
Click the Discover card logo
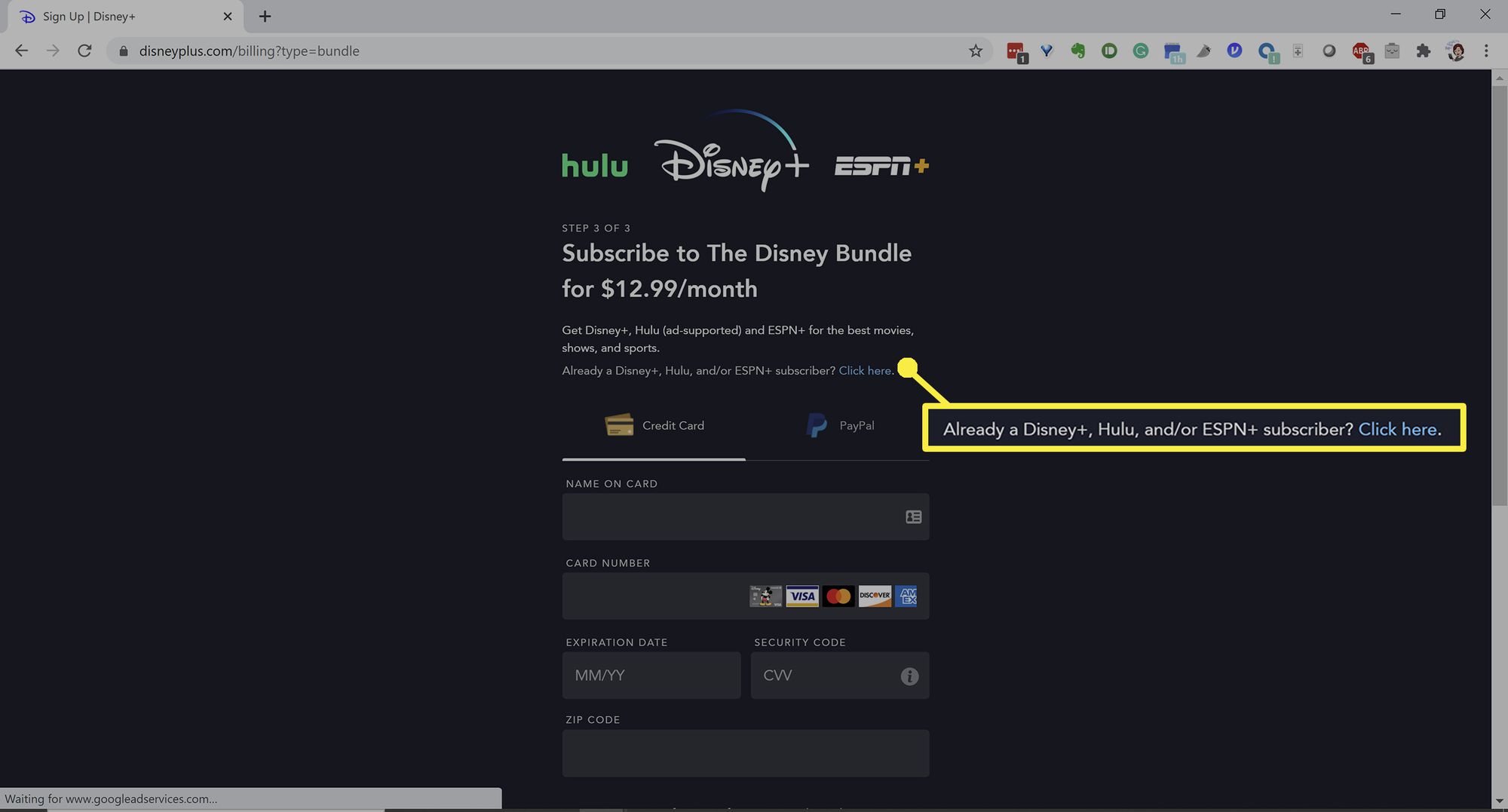pos(875,596)
